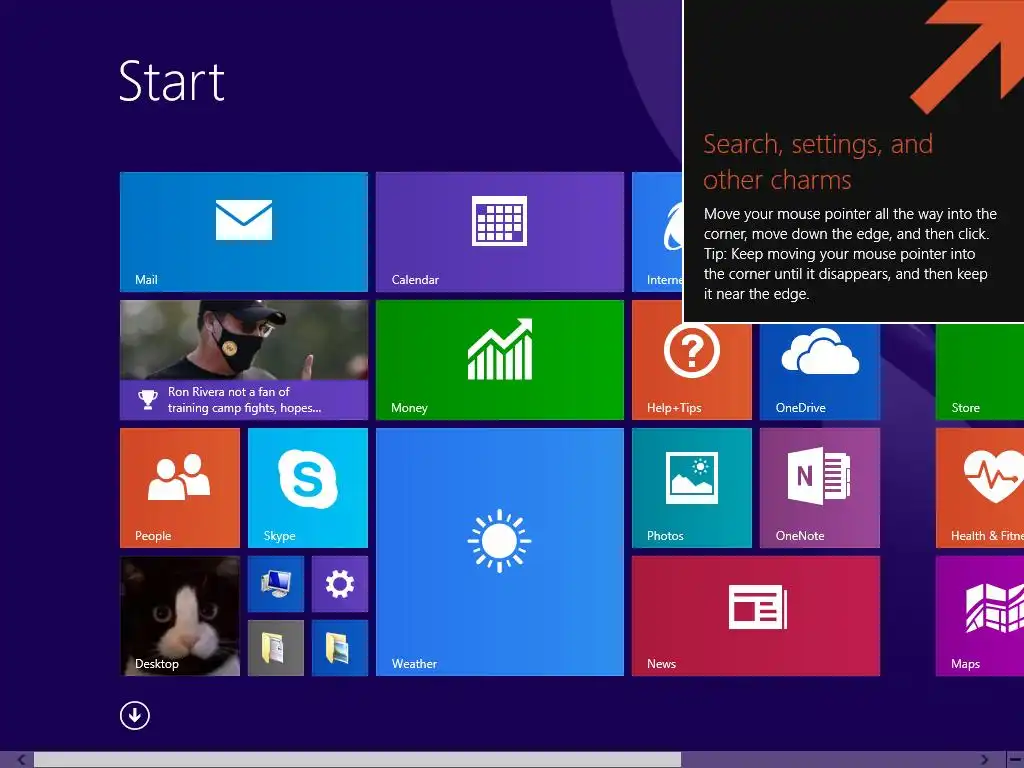Open the OneDrive tile
Image resolution: width=1024 pixels, height=768 pixels.
820,371
